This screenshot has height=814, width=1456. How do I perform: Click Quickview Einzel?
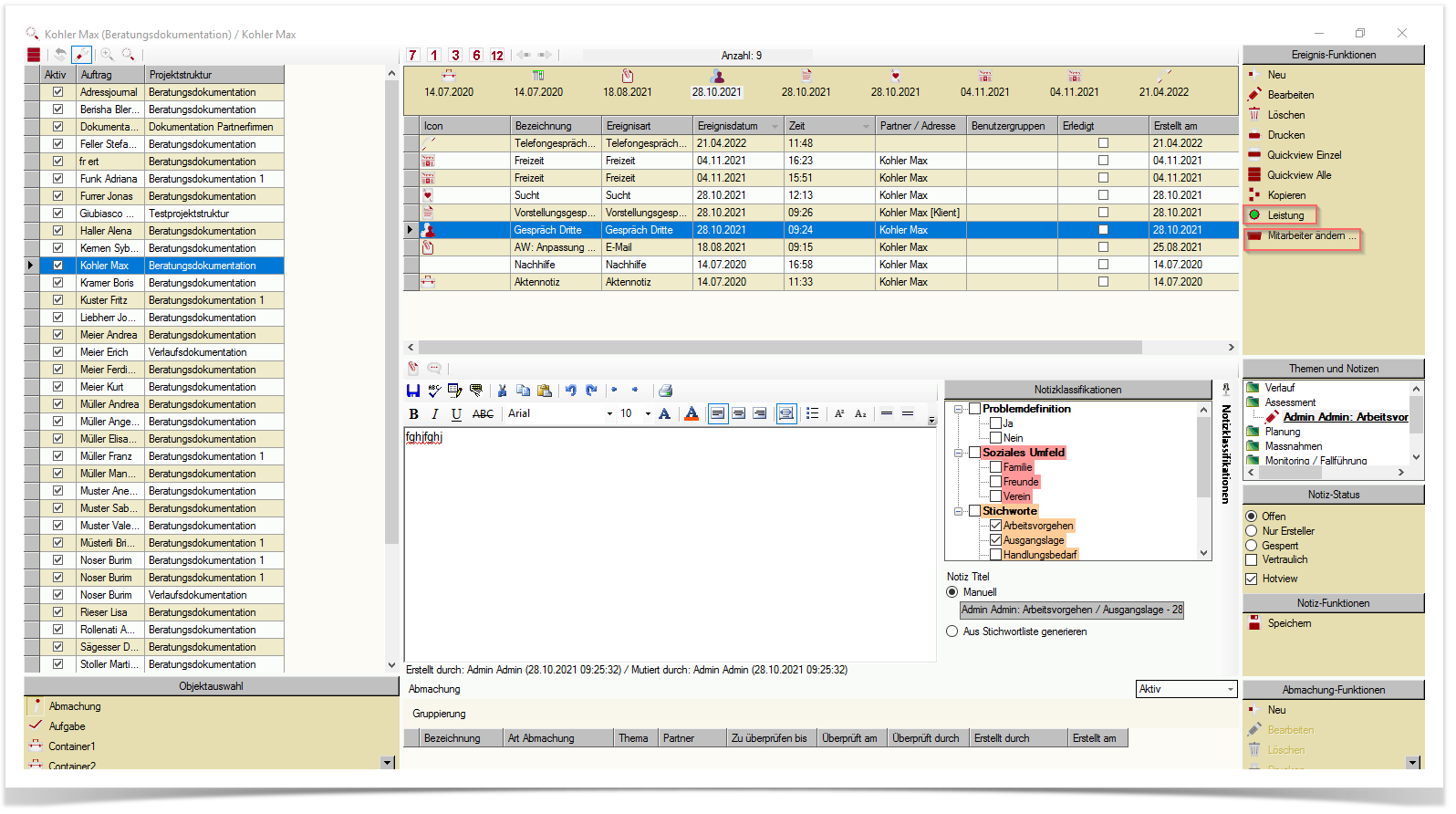1304,155
